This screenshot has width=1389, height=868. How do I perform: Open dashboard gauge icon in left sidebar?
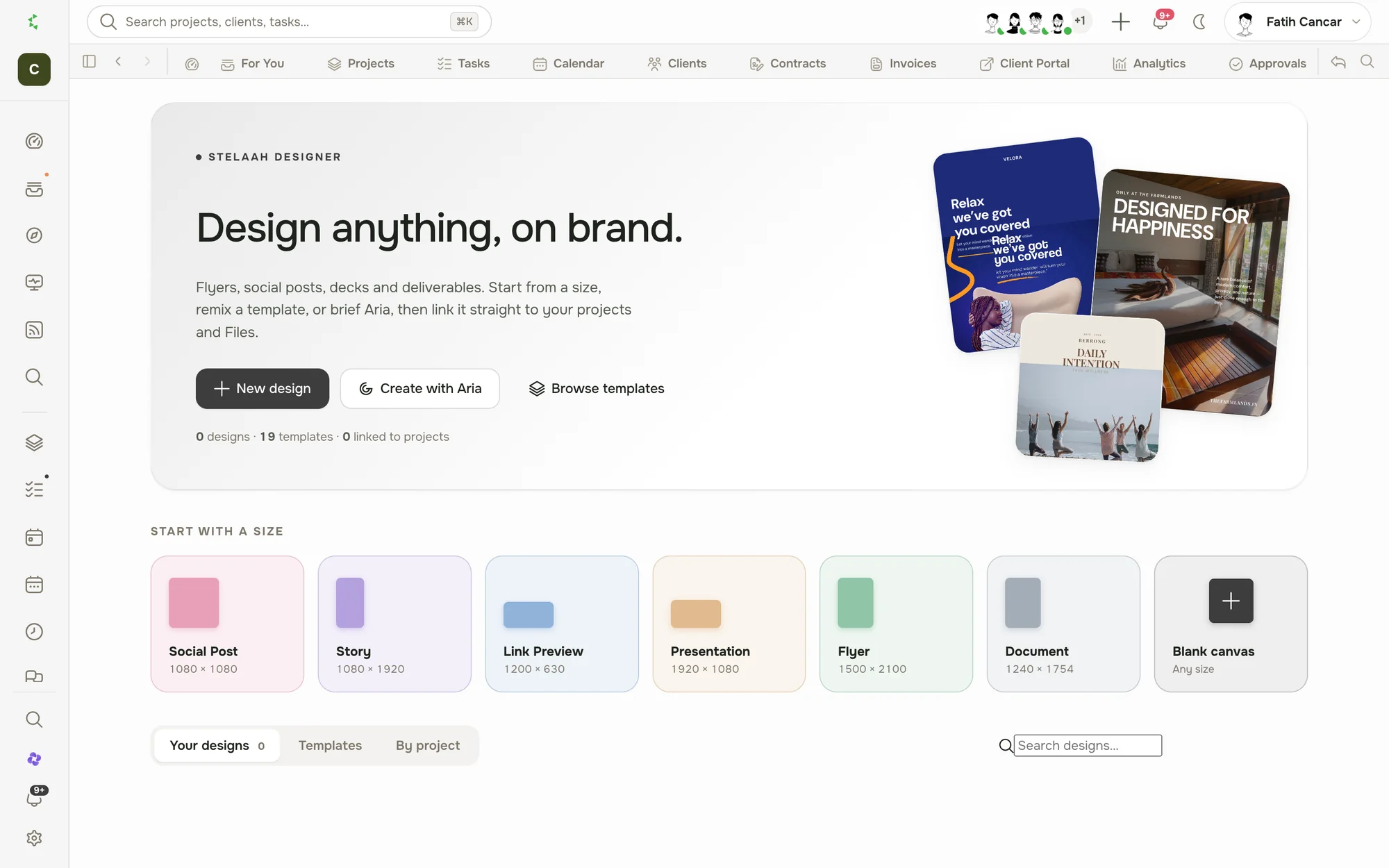coord(34,141)
